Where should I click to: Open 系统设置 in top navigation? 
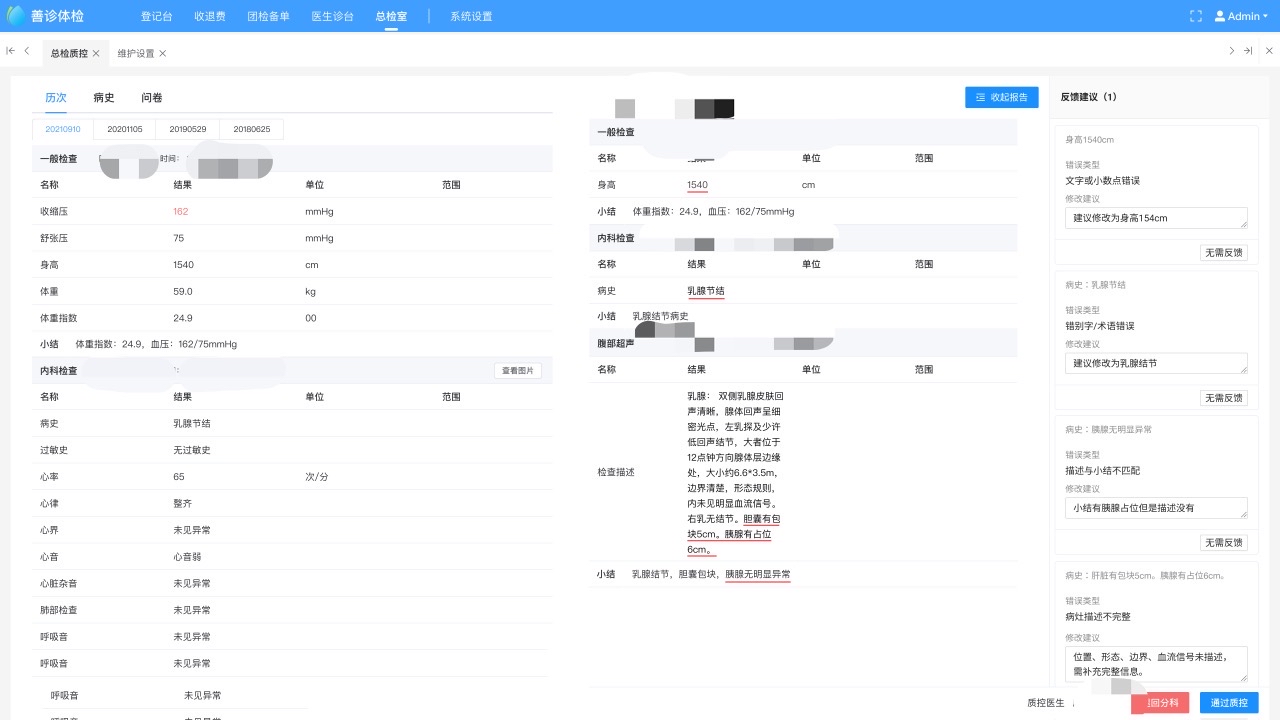coord(471,16)
